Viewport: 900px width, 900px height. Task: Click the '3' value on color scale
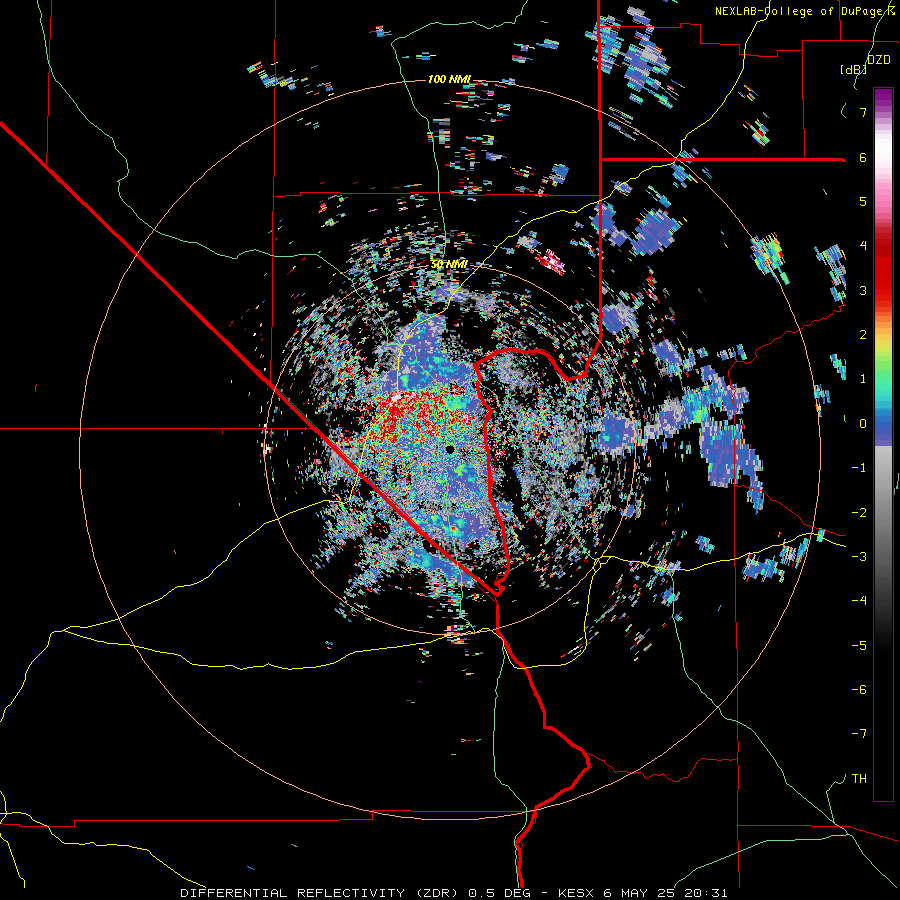click(863, 290)
